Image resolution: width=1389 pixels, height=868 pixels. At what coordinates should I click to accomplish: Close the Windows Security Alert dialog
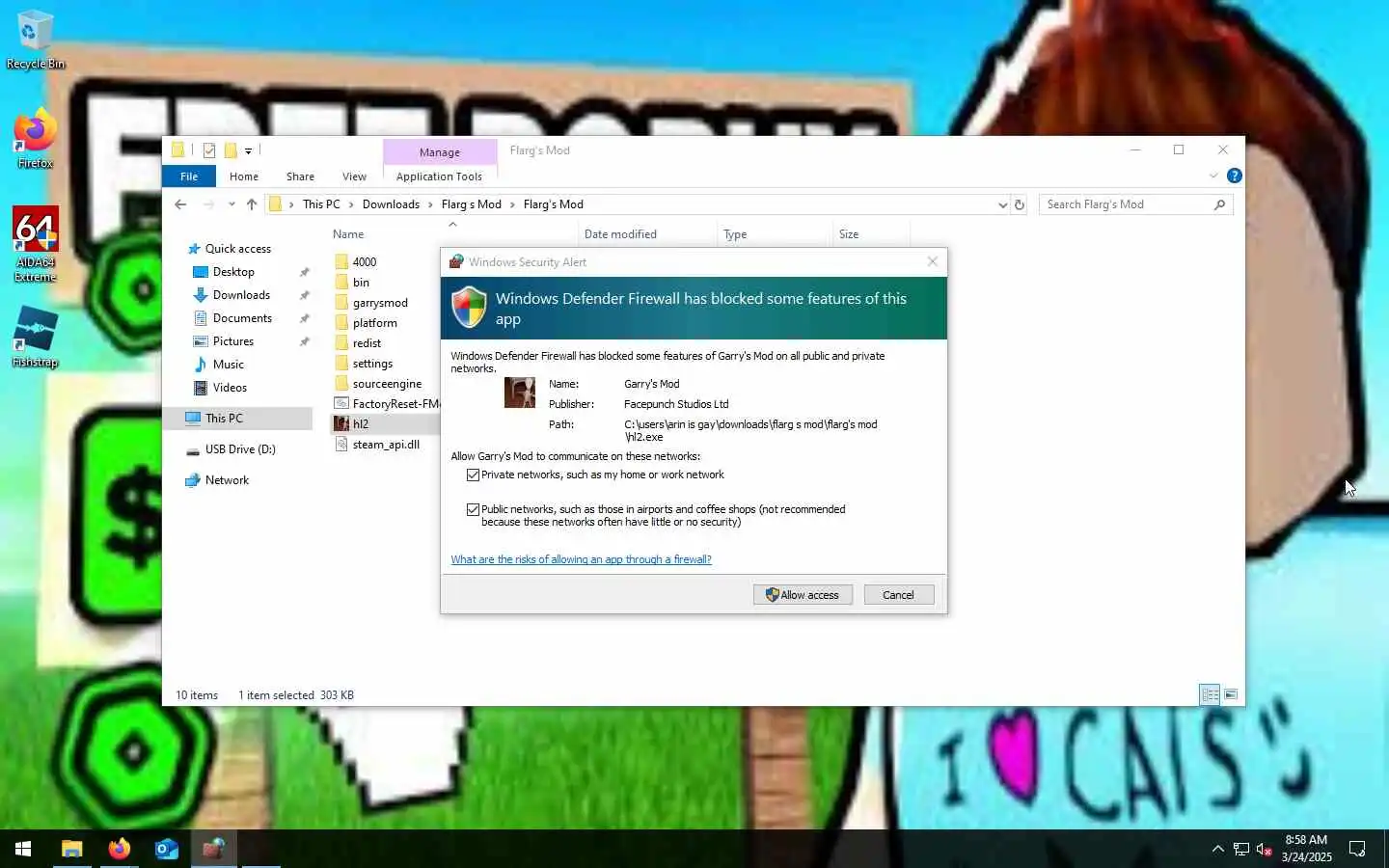pyautogui.click(x=932, y=261)
